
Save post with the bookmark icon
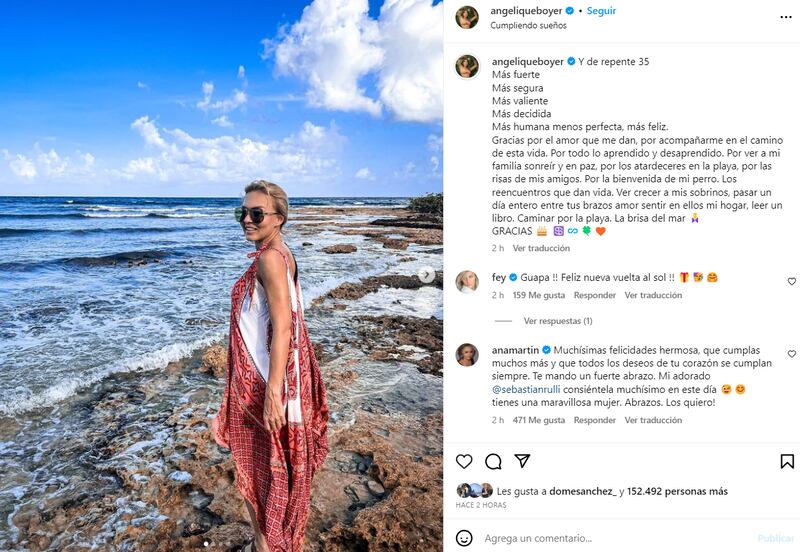coord(787,461)
